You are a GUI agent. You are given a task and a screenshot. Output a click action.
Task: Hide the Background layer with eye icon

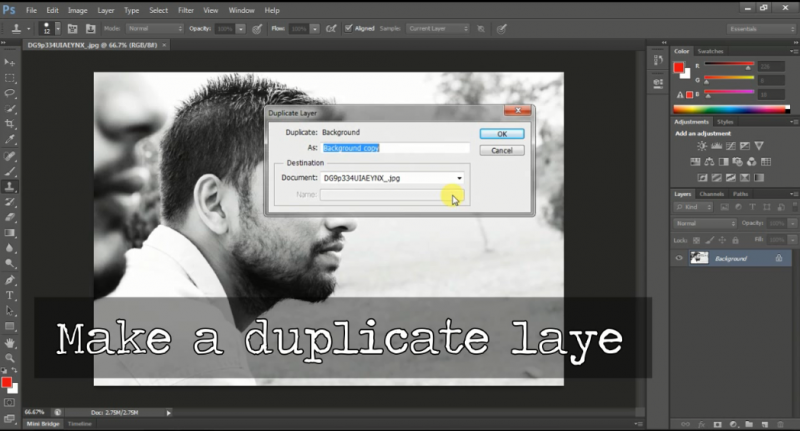coord(680,258)
